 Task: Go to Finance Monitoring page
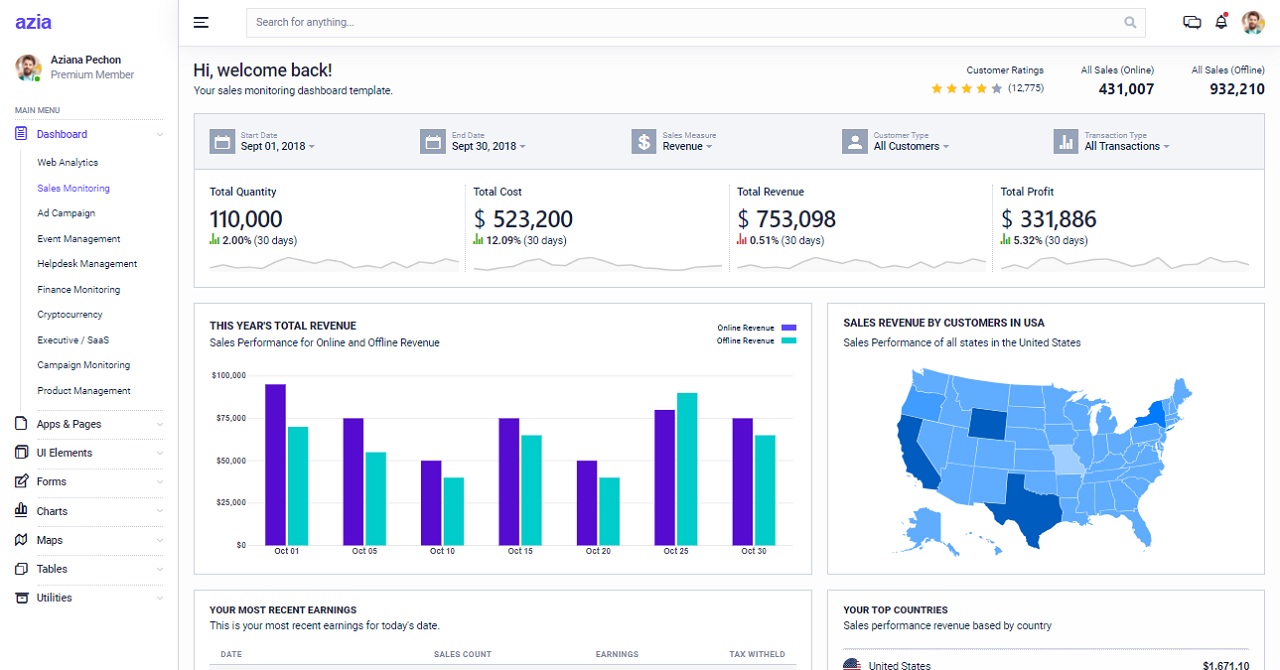79,290
